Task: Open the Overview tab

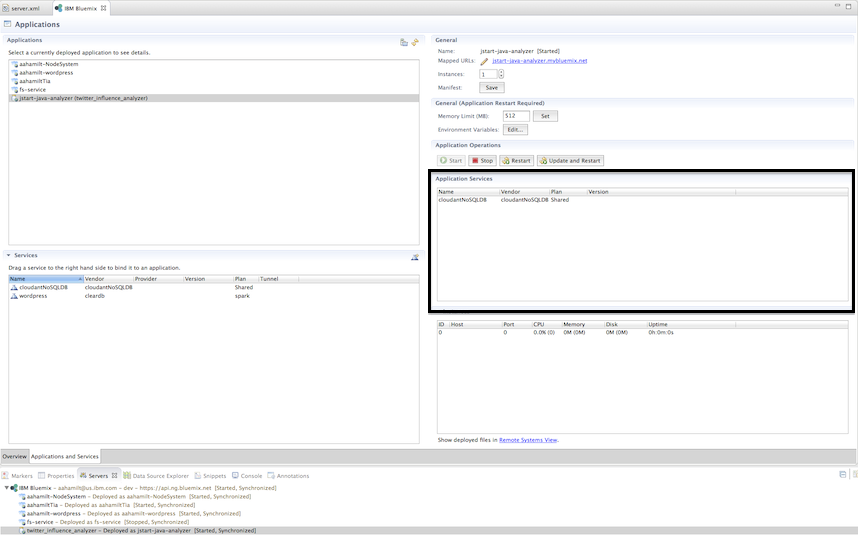Action: (14, 456)
